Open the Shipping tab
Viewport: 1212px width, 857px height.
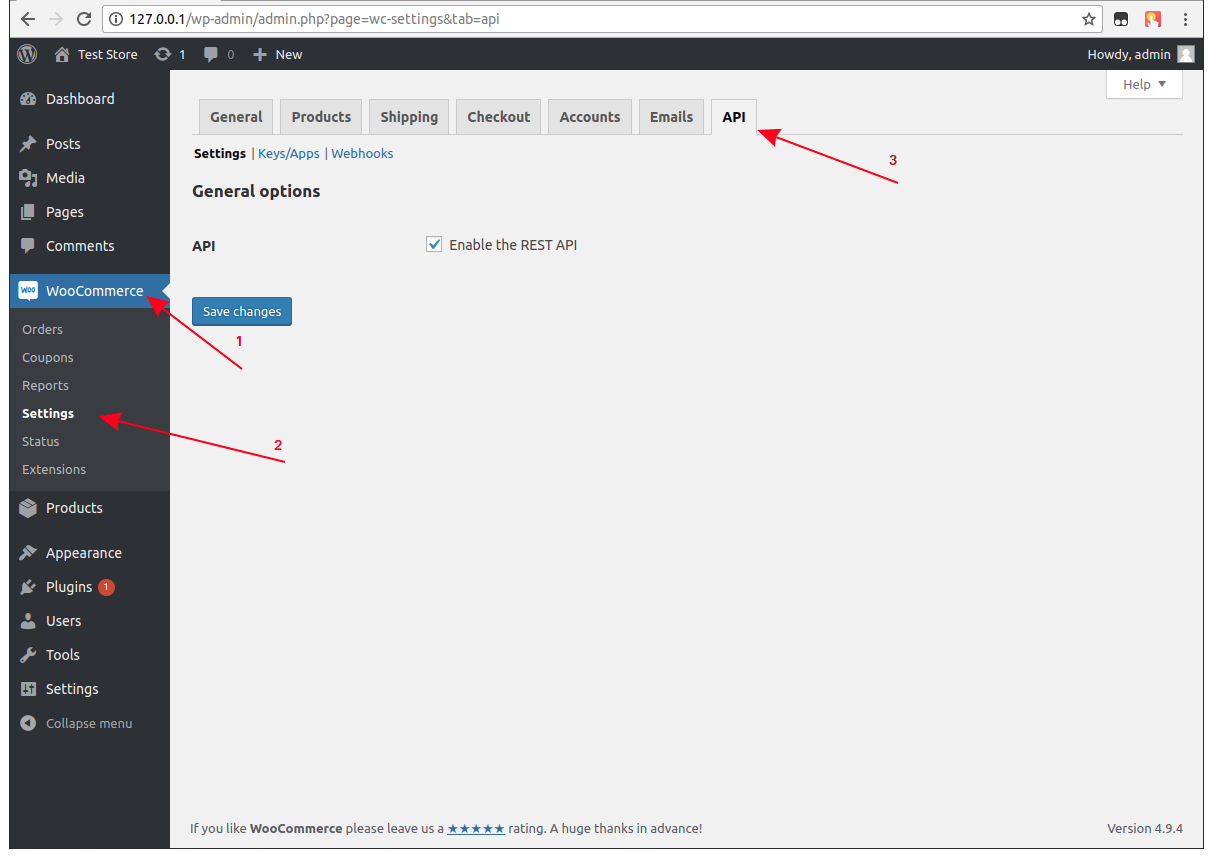(409, 117)
